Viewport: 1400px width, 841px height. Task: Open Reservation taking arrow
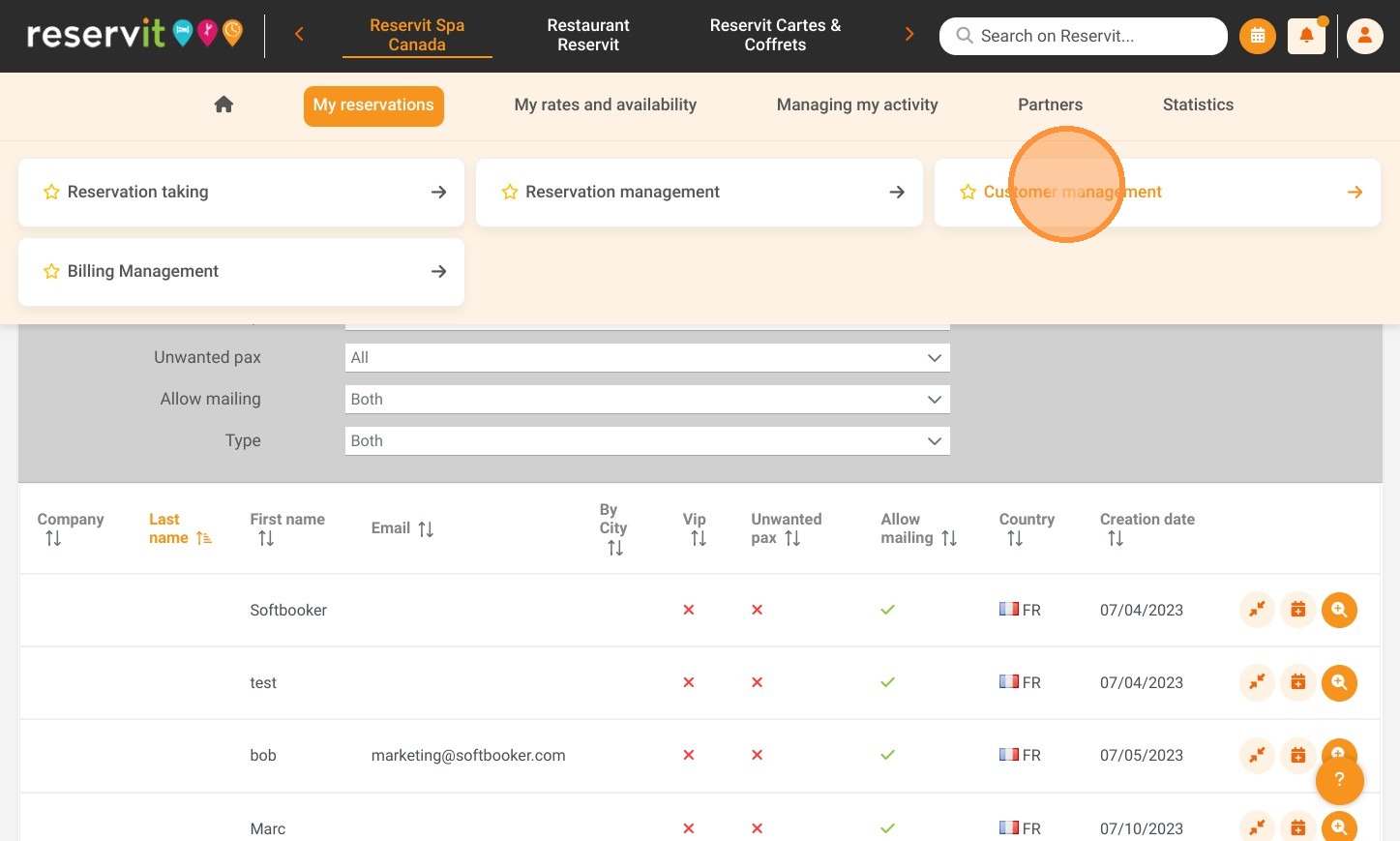coord(438,192)
